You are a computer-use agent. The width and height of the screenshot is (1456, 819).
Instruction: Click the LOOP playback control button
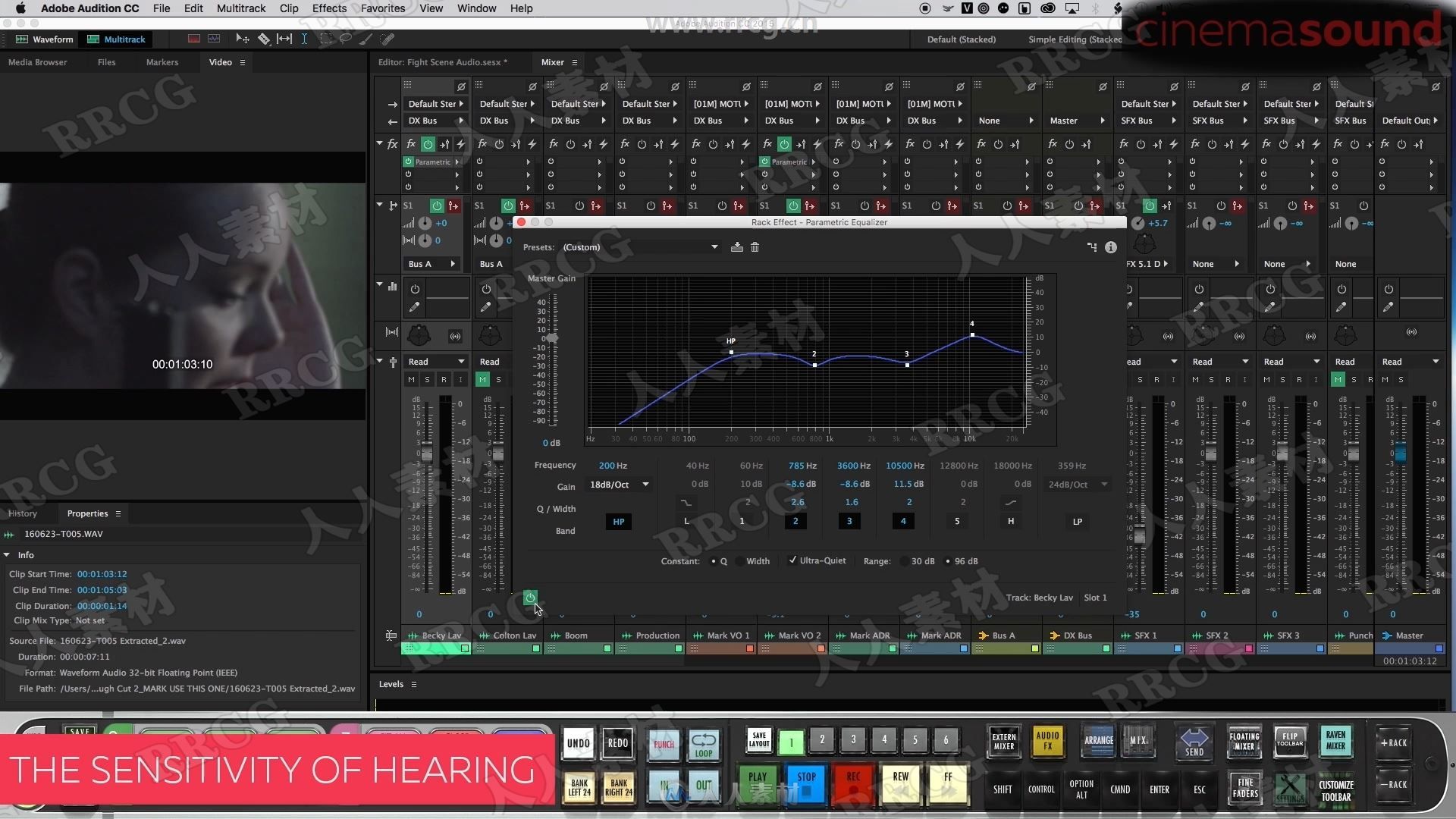703,742
